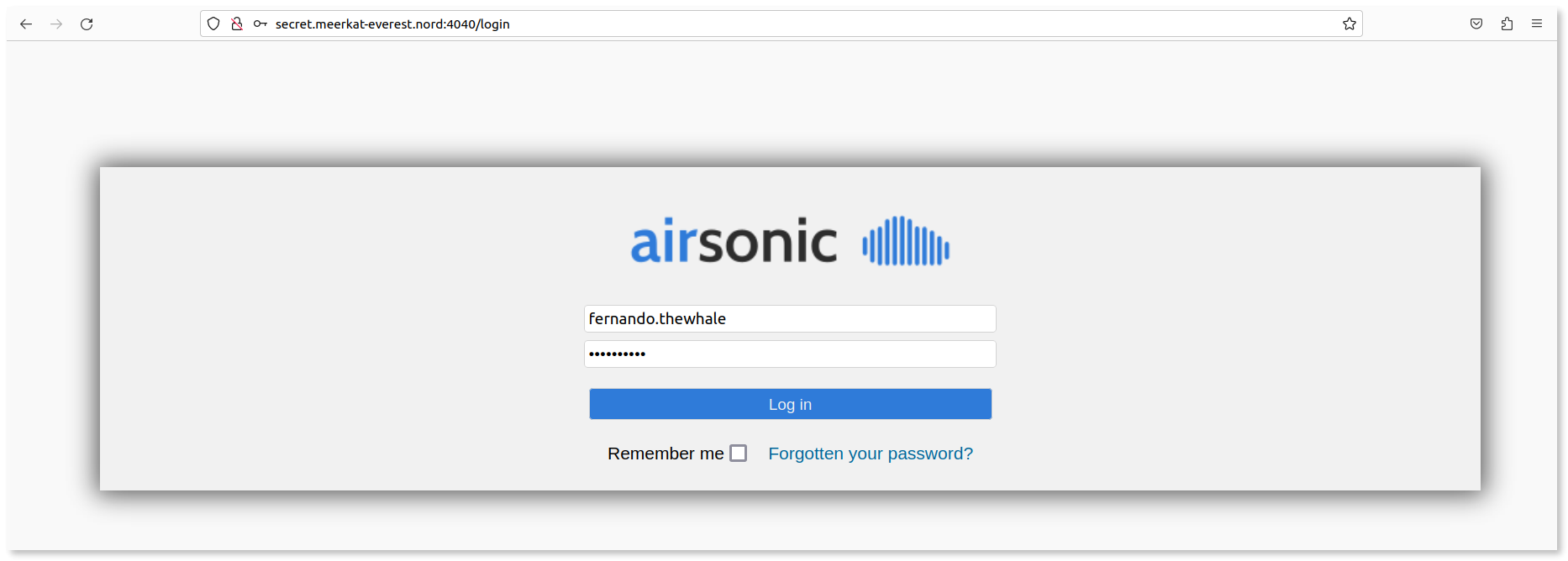Click the shield tracking protection icon
This screenshot has height=561, width=1568.
213,24
